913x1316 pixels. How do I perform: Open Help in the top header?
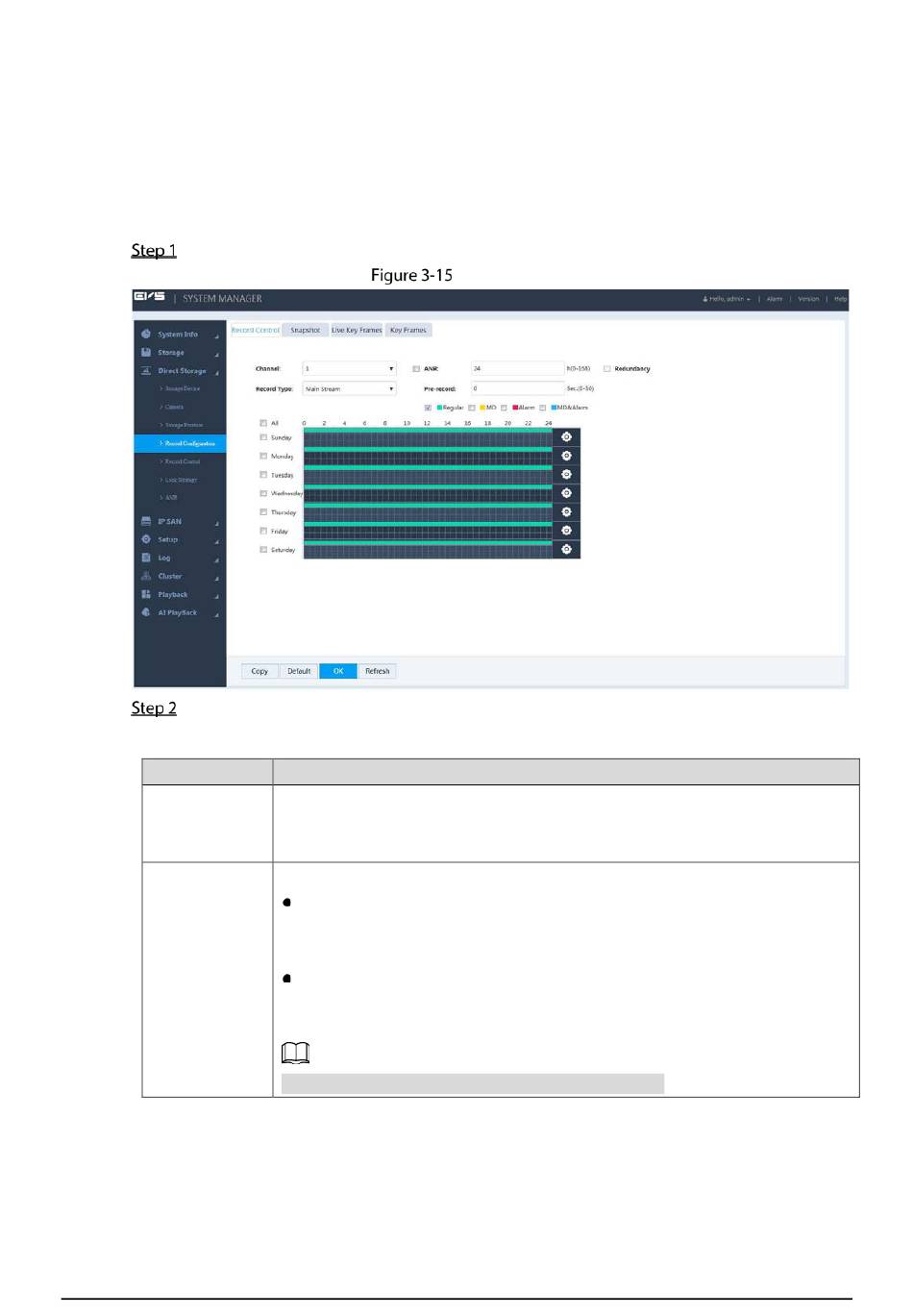840,299
